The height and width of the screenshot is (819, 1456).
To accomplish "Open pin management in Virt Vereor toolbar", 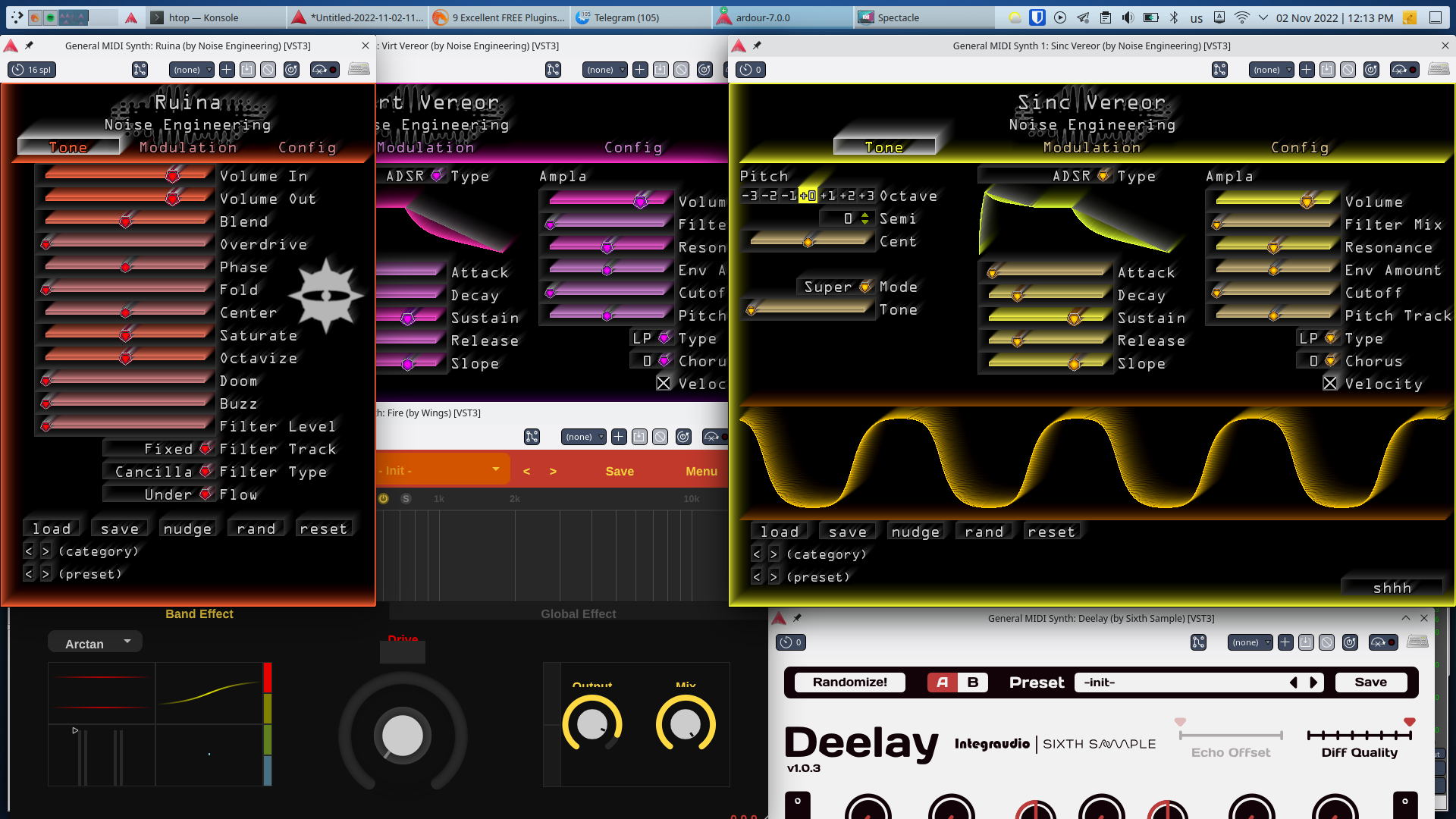I will 554,70.
